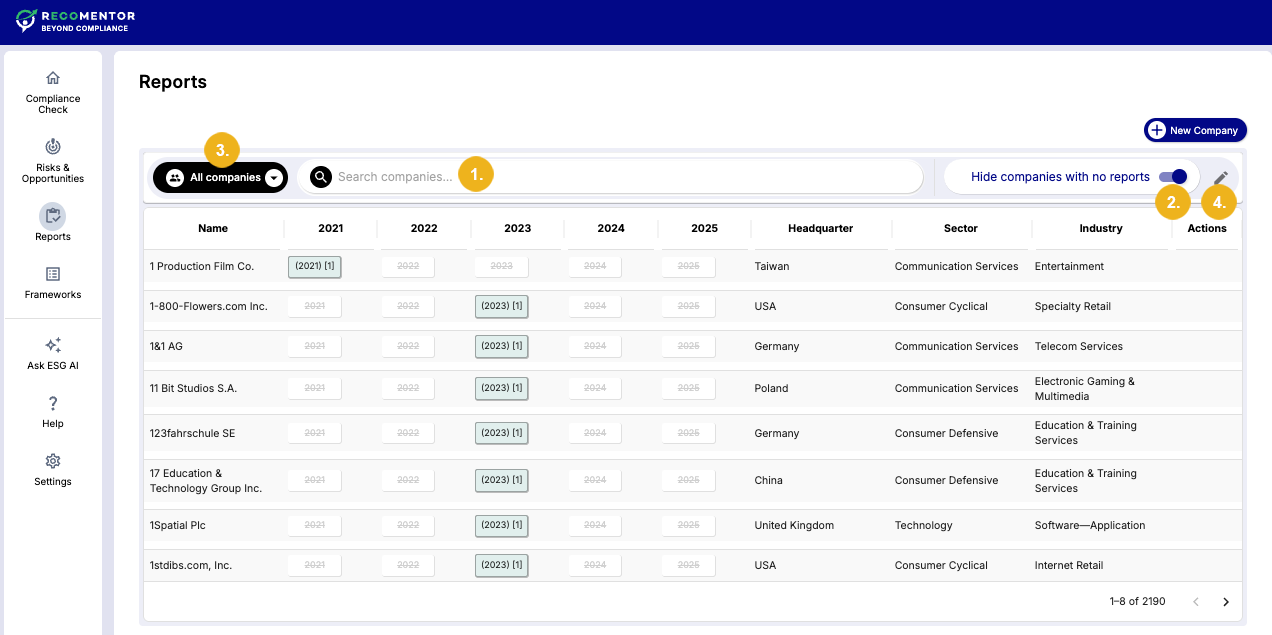Open Compliance Check from the sidebar
The image size is (1272, 635).
pos(53,90)
